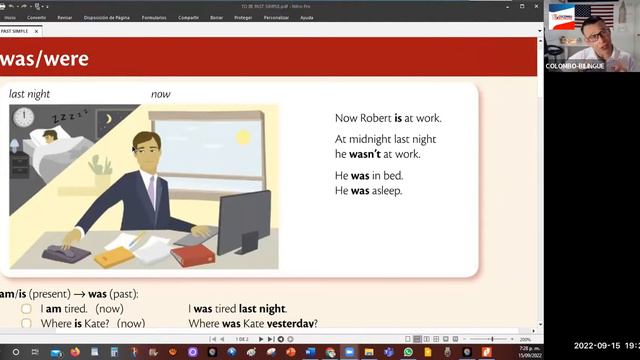This screenshot has height=360, width=640.
Task: Open customize quick access toolbar dropdown
Action: click(x=47, y=7)
